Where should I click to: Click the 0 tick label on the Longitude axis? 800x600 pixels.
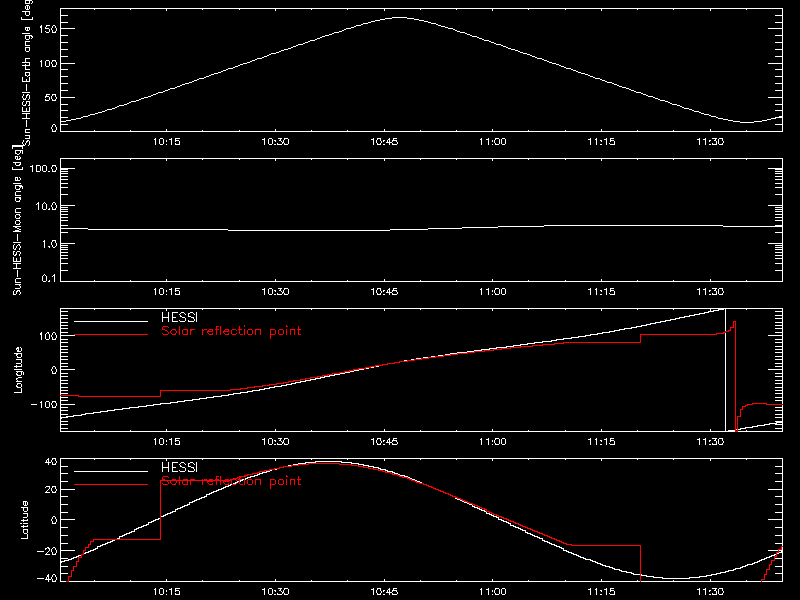pyautogui.click(x=55, y=370)
